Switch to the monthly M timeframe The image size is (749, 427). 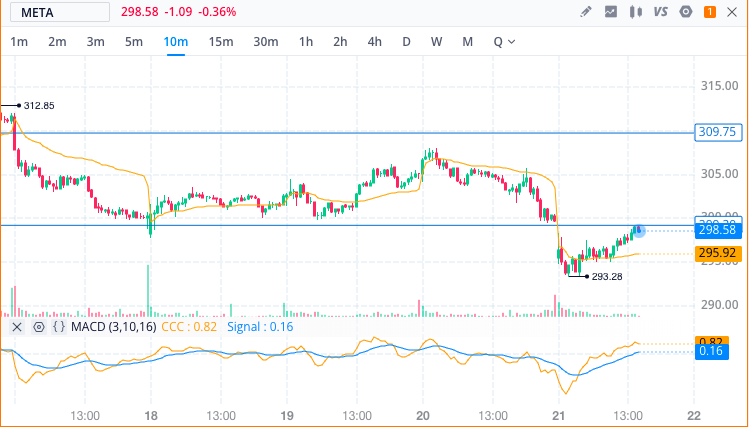(468, 42)
